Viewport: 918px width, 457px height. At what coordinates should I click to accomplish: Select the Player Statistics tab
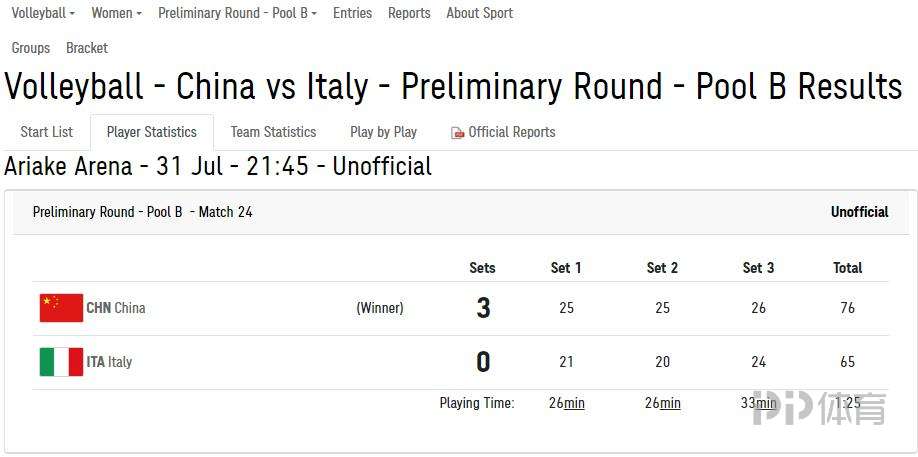click(x=152, y=132)
